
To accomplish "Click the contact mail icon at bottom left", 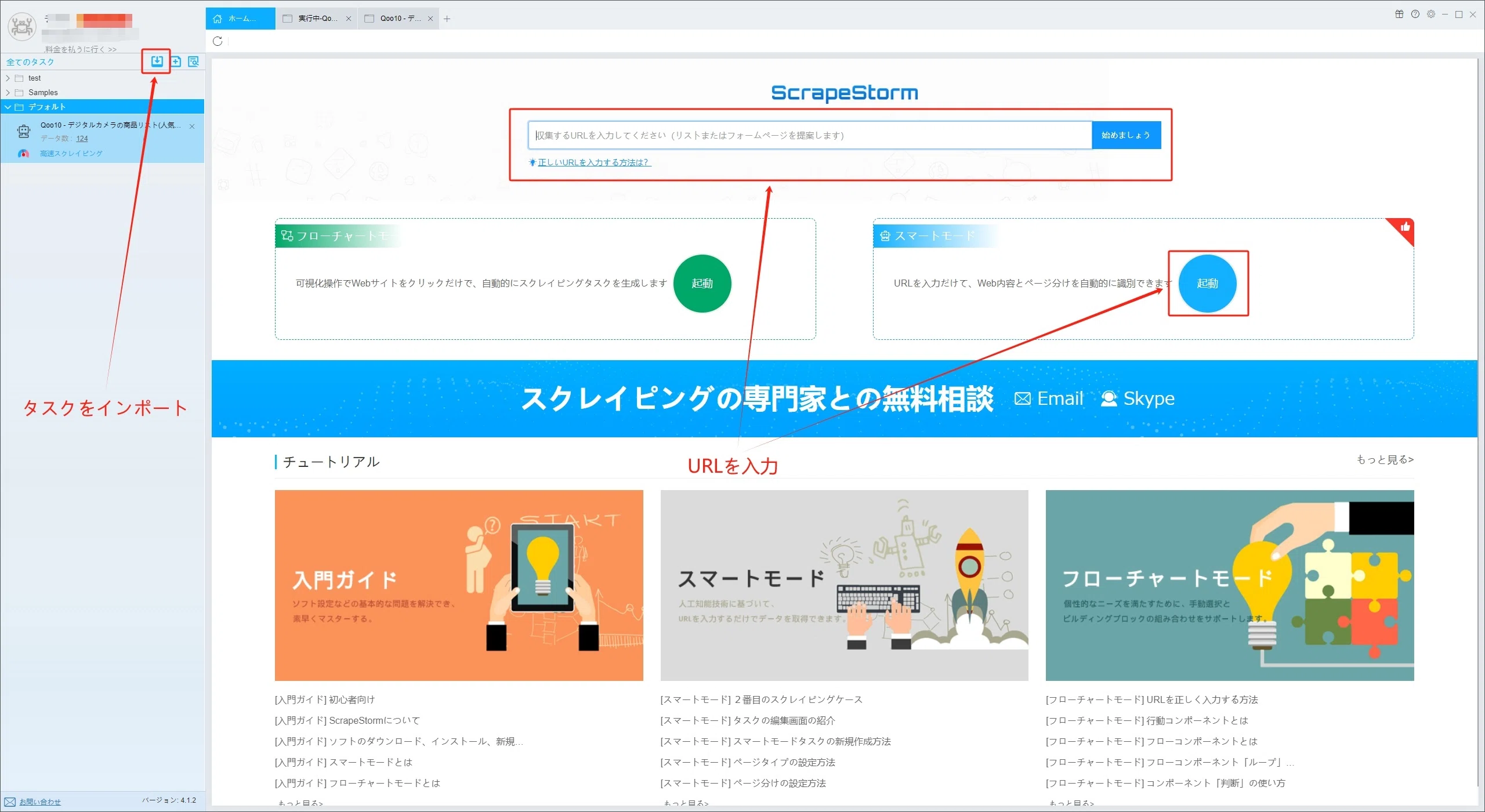I will coord(10,802).
